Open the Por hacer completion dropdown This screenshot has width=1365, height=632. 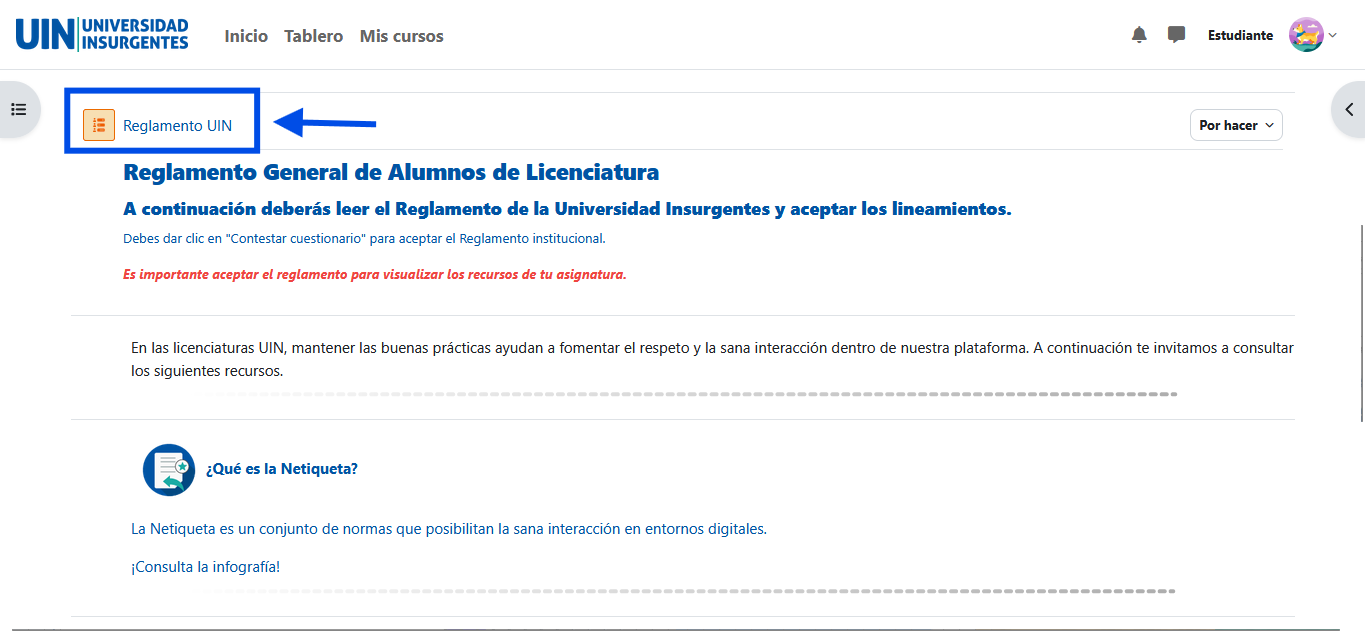(x=1236, y=125)
